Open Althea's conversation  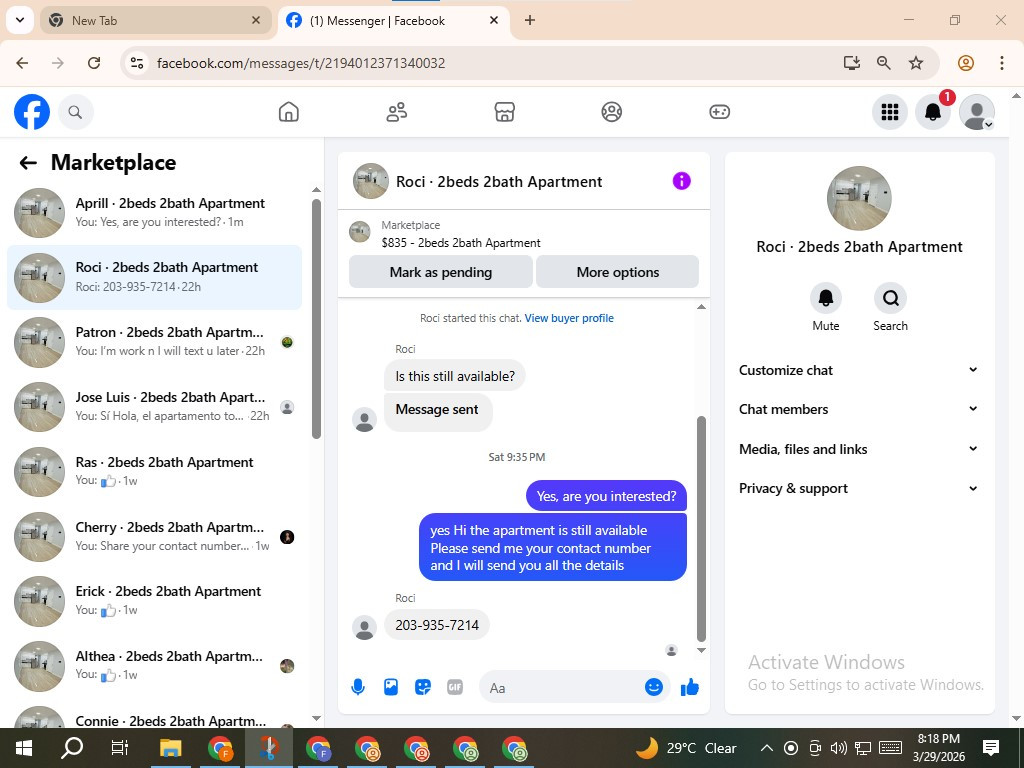tap(154, 666)
